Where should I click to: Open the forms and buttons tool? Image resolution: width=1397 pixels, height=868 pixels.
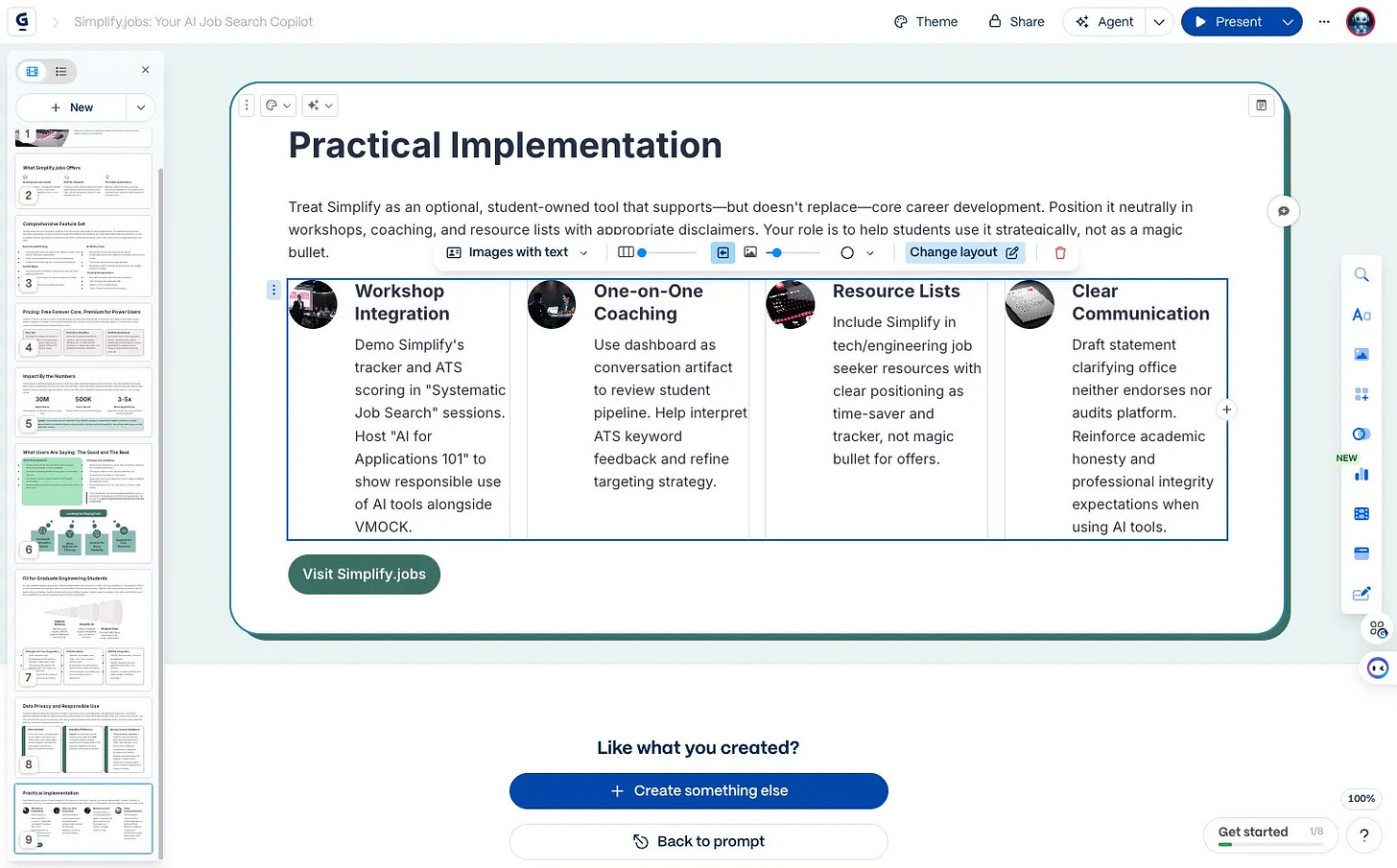[x=1361, y=594]
